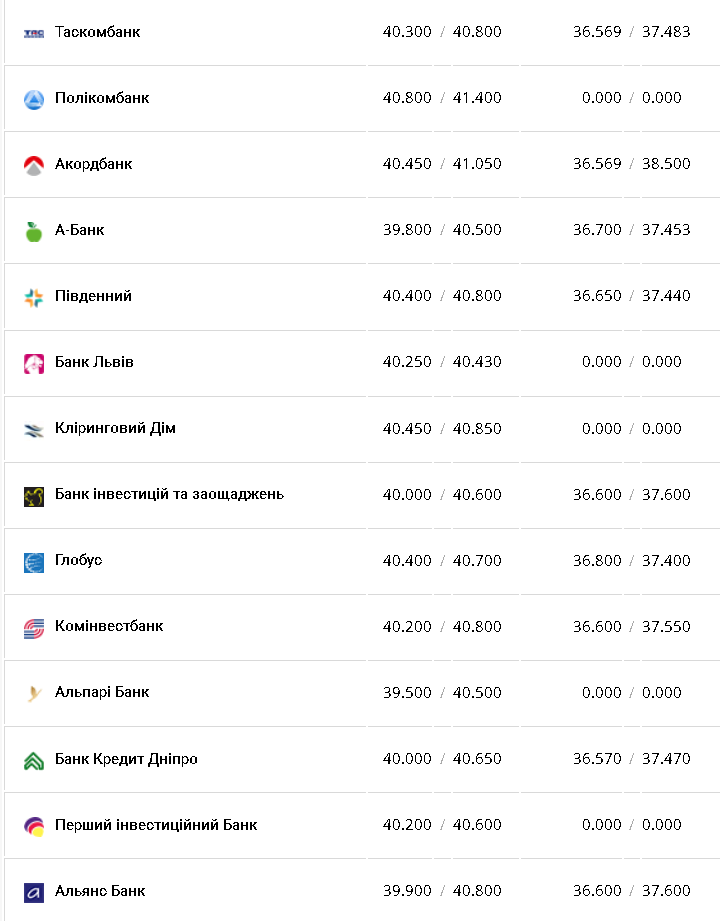Image resolution: width=720 pixels, height=921 pixels.
Task: Open the Банк інвестицій та заощаджень link
Action: pos(169,494)
